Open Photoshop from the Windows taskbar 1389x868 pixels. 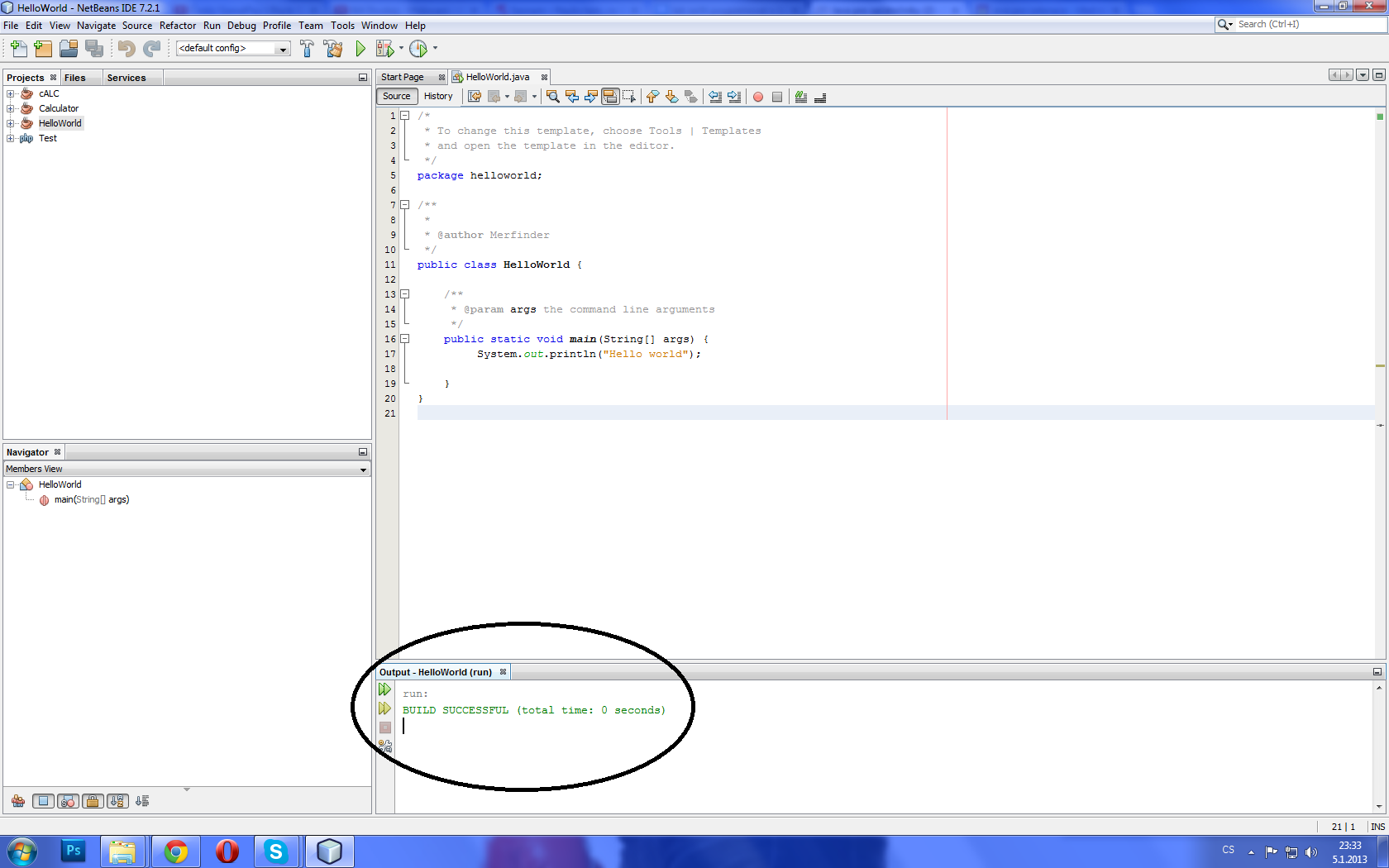click(x=74, y=851)
